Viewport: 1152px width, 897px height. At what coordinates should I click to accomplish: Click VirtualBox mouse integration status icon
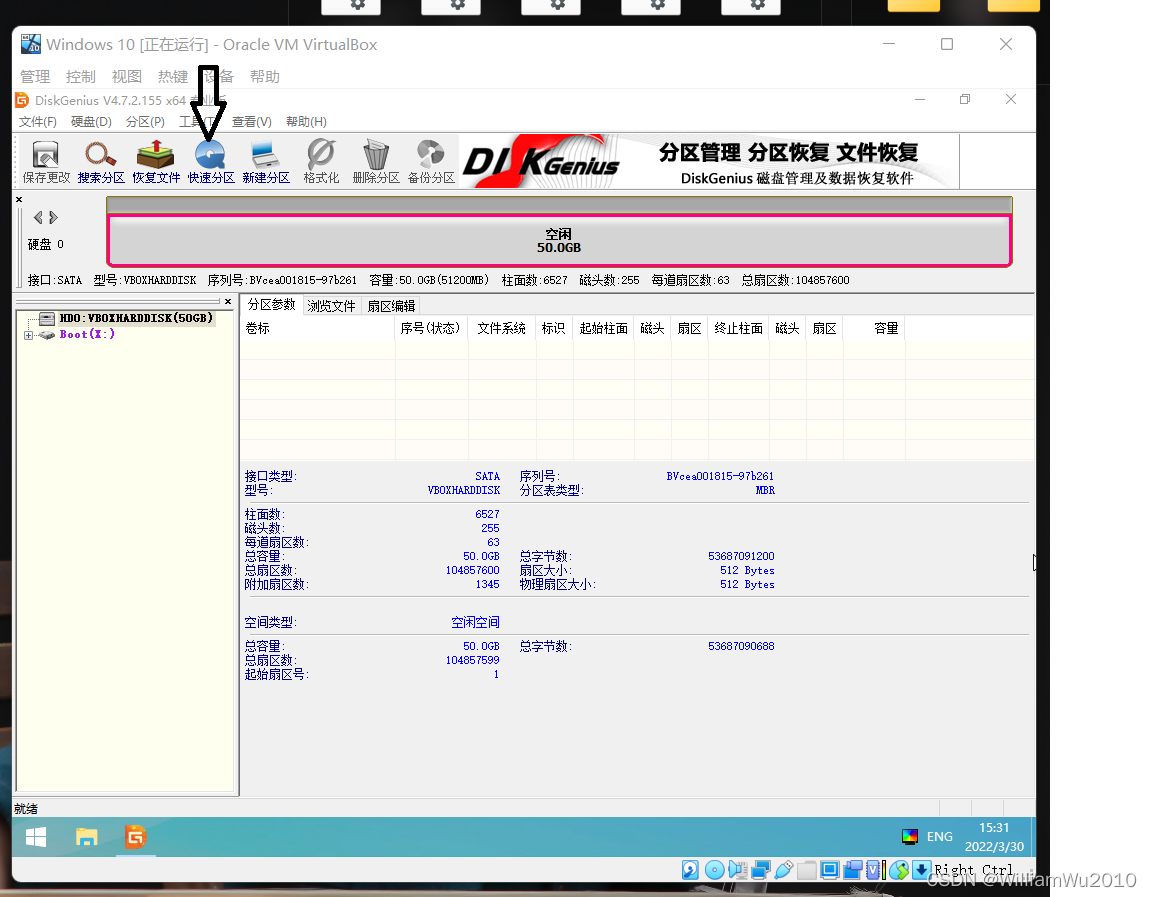pos(899,871)
